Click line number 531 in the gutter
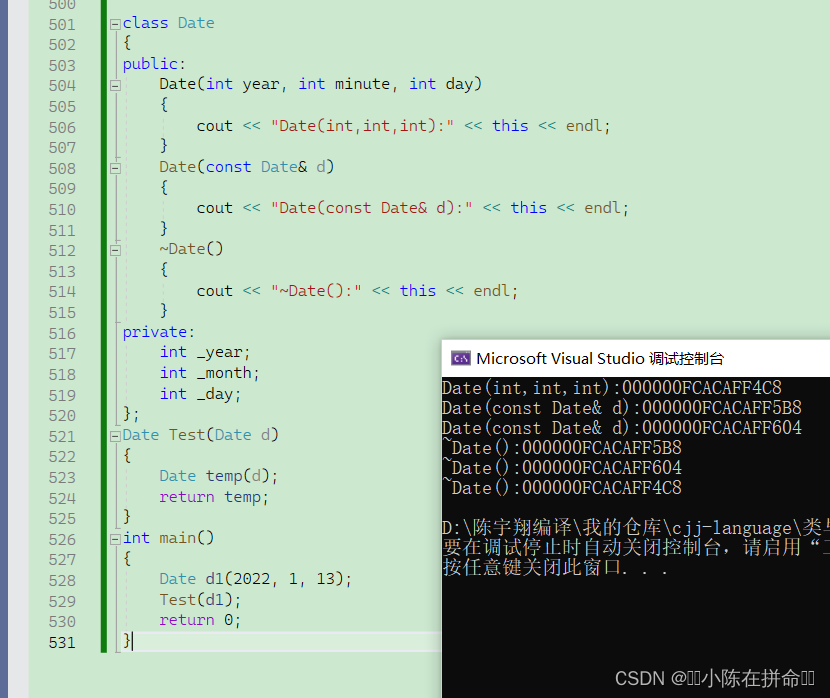 point(62,643)
